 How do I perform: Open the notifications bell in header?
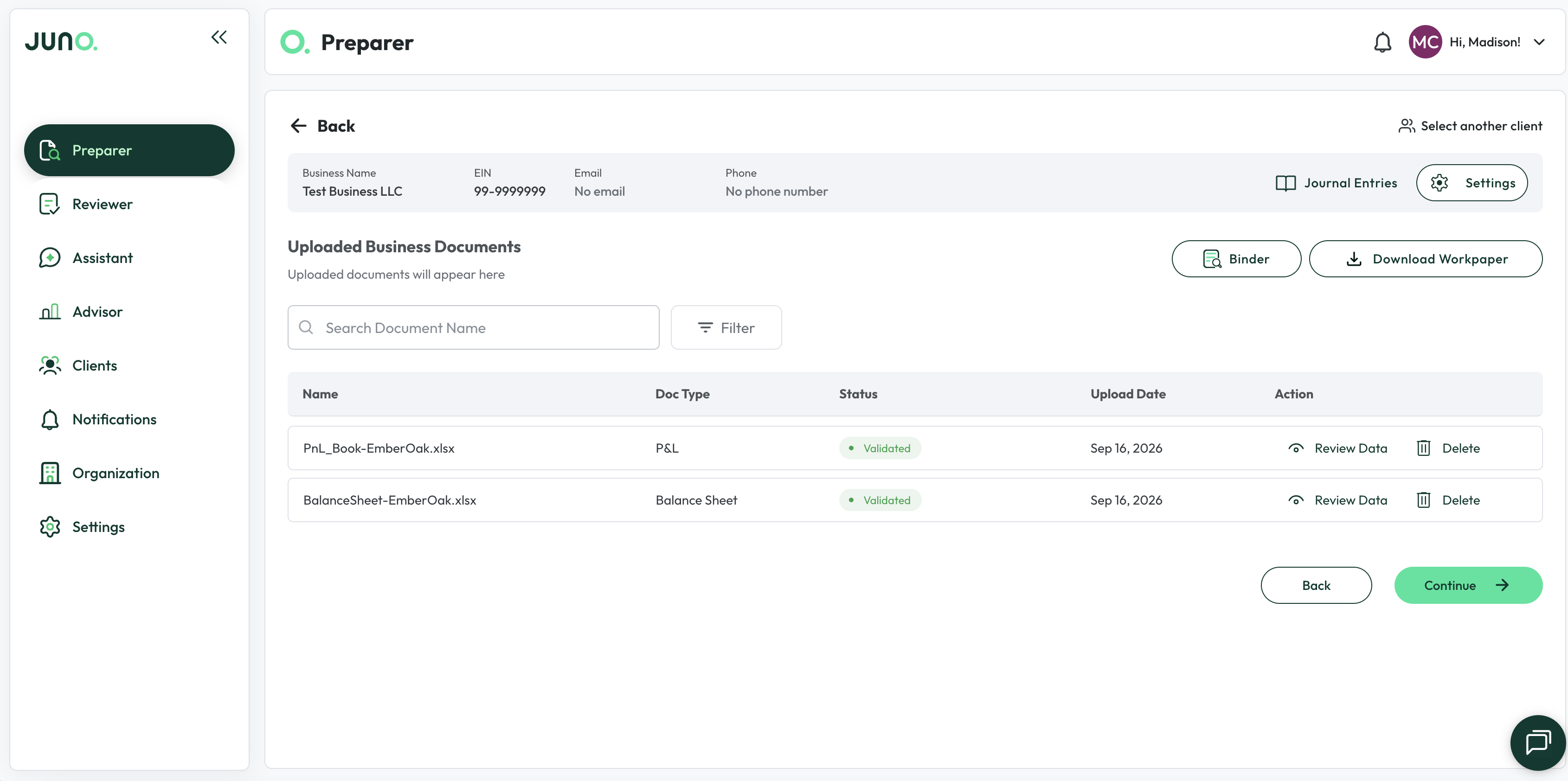coord(1382,42)
